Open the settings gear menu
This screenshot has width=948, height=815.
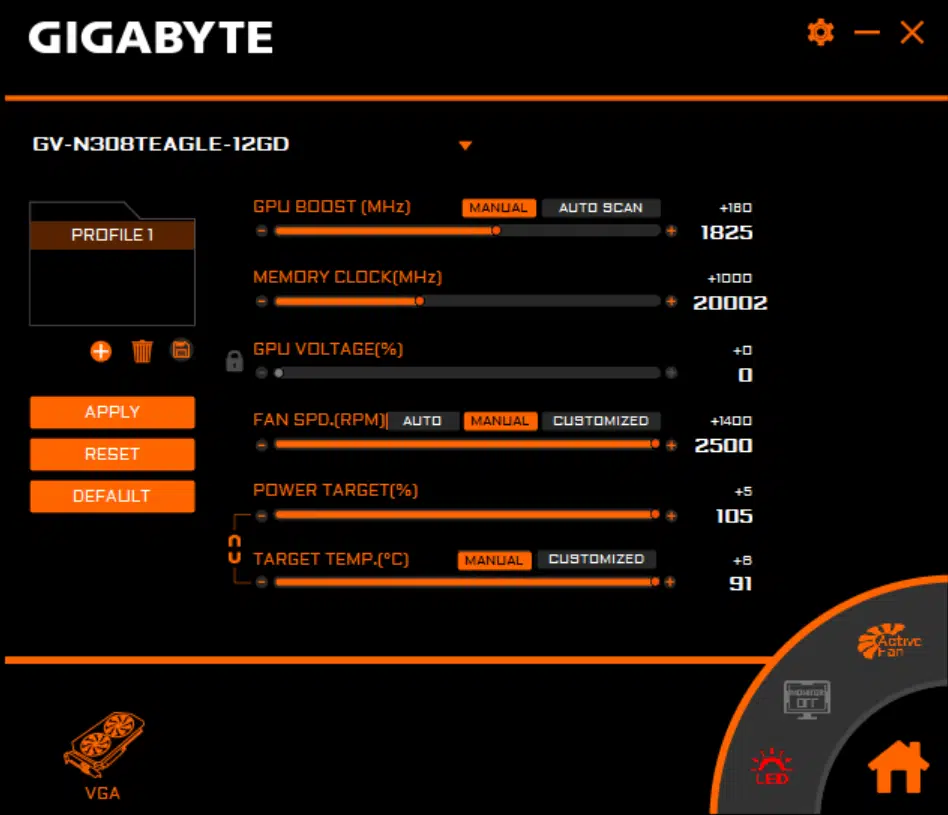coord(820,32)
